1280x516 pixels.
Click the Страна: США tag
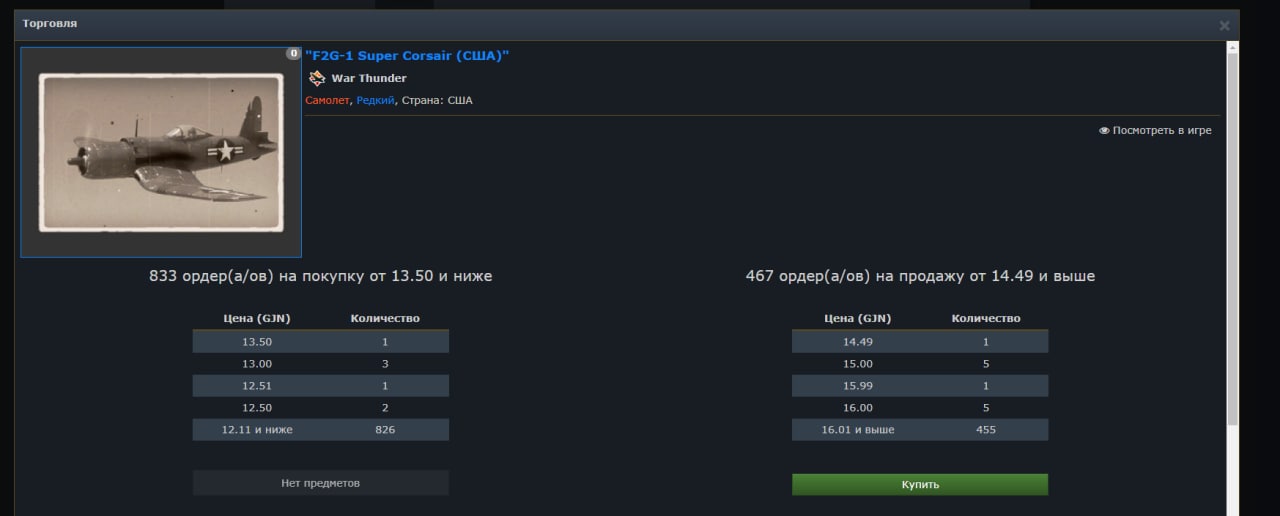click(x=437, y=100)
